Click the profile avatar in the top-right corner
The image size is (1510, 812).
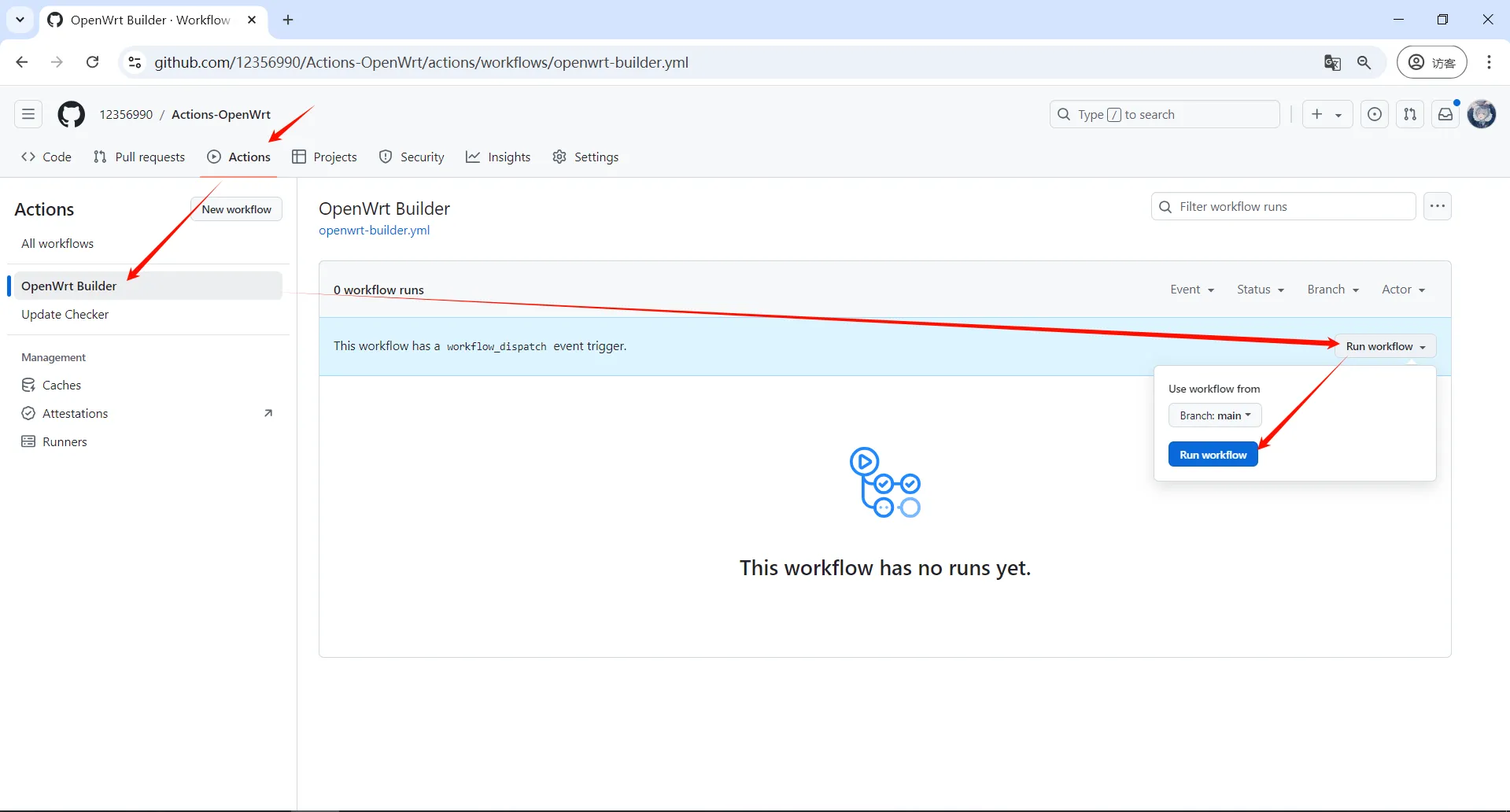tap(1482, 114)
